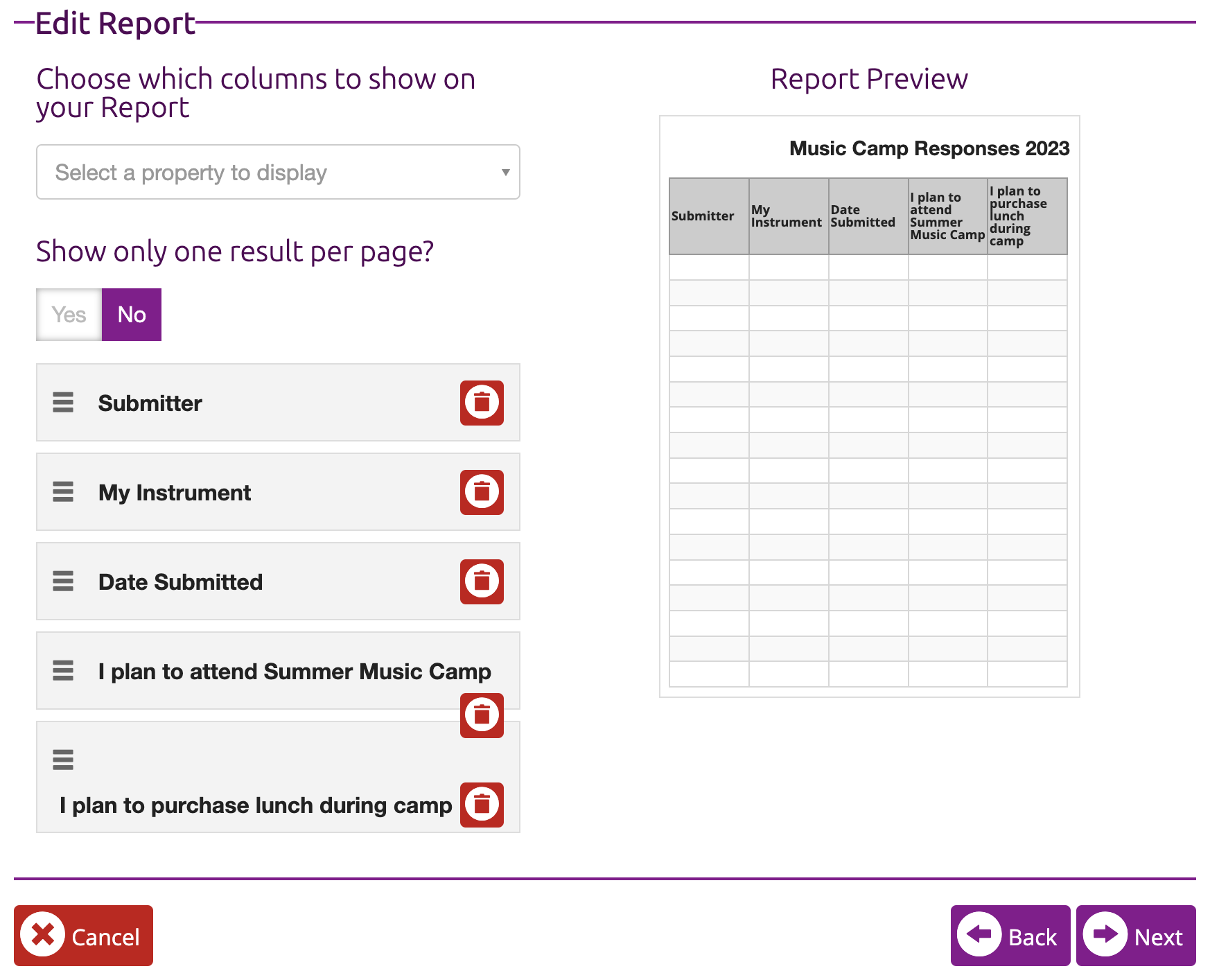Grab the purchase lunch row drag handle
1210x980 pixels.
tap(63, 760)
